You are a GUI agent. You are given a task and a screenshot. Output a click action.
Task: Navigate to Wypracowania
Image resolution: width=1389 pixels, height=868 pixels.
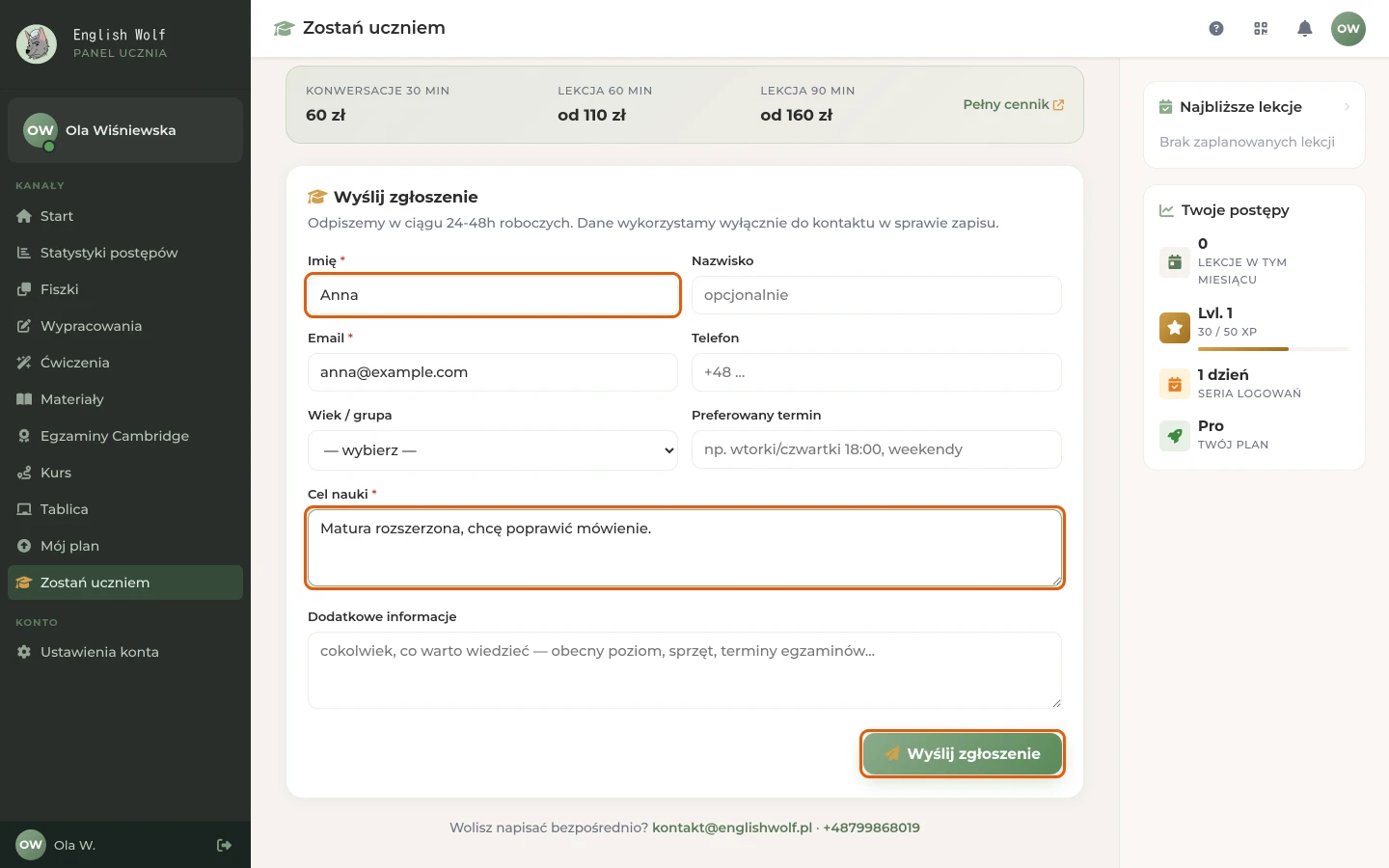(x=125, y=326)
